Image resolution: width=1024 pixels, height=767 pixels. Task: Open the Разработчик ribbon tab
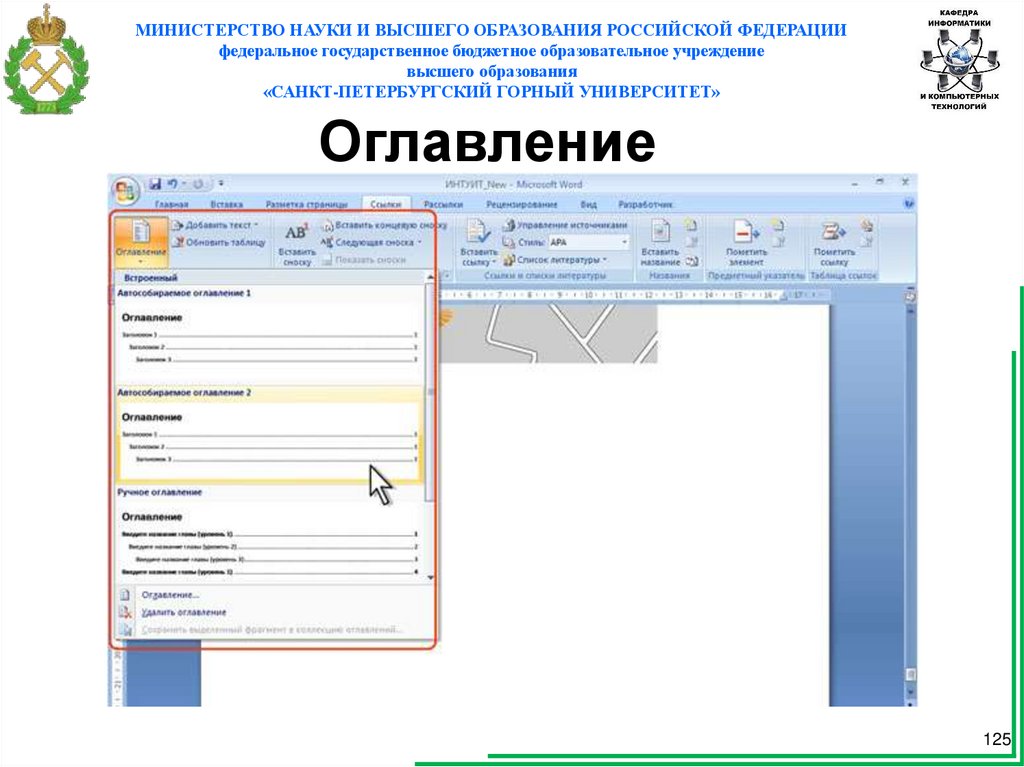coord(645,204)
